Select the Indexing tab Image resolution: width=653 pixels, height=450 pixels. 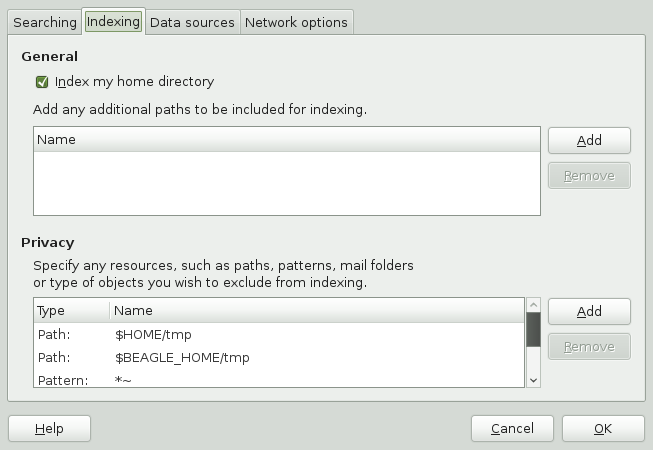tap(113, 21)
